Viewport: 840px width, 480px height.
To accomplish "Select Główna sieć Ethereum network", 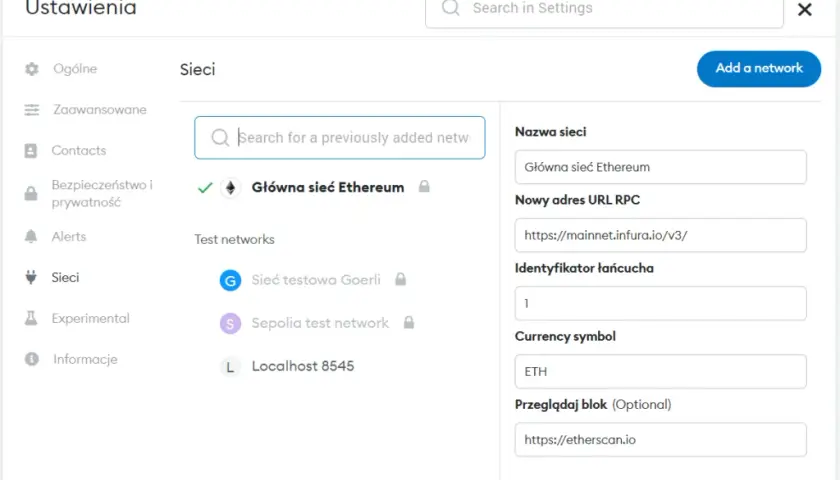I will coord(328,188).
